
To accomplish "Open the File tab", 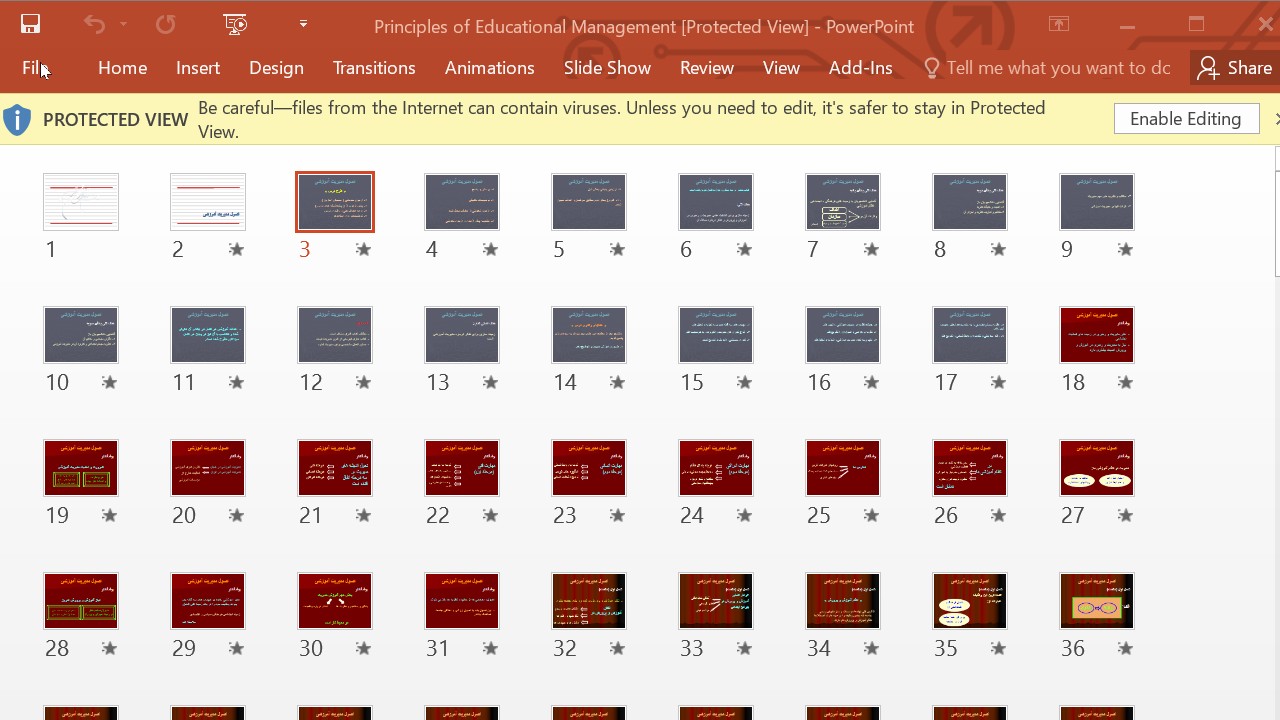I will pyautogui.click(x=36, y=68).
